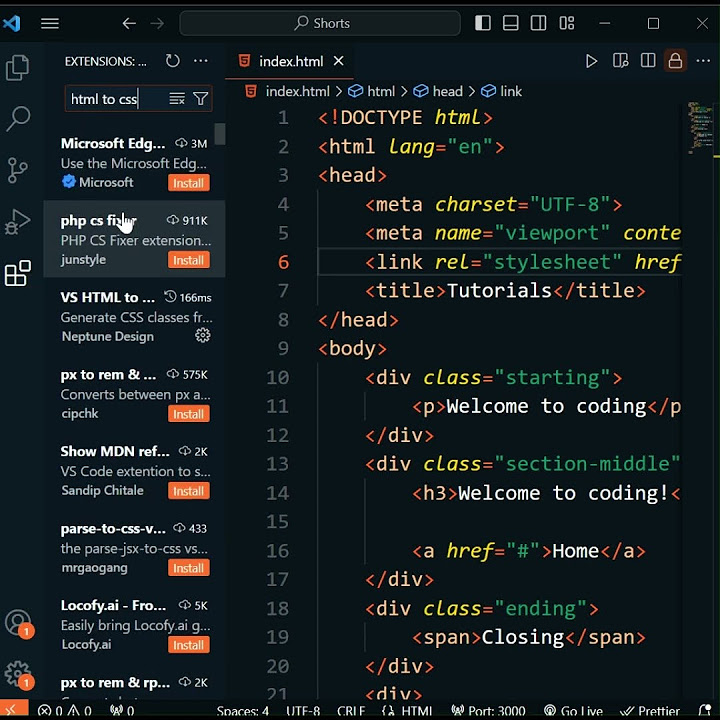Toggle the bottom panel layout
The image size is (720, 720).
click(511, 23)
